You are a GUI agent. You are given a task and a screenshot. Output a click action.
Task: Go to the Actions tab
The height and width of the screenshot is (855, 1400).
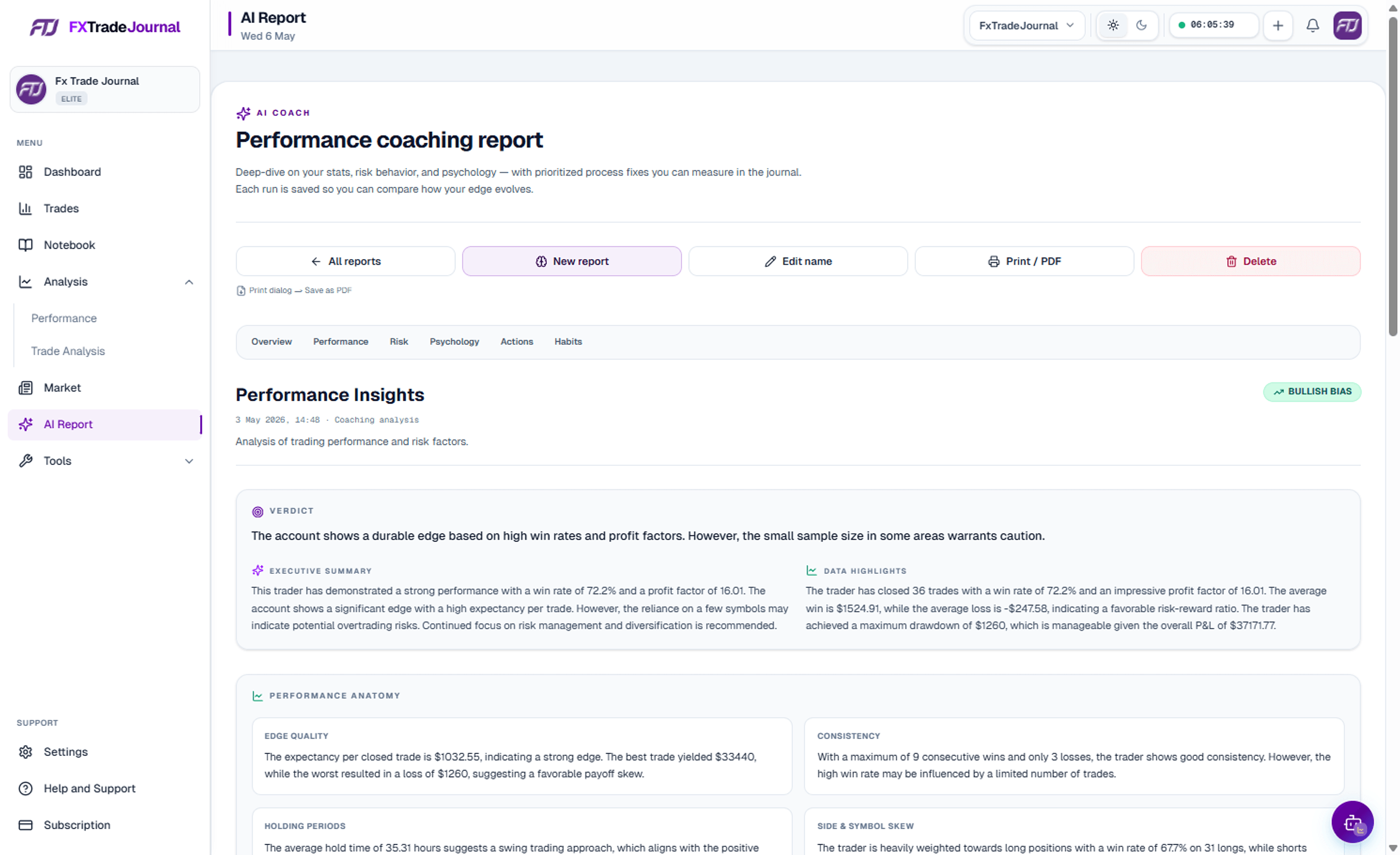516,342
